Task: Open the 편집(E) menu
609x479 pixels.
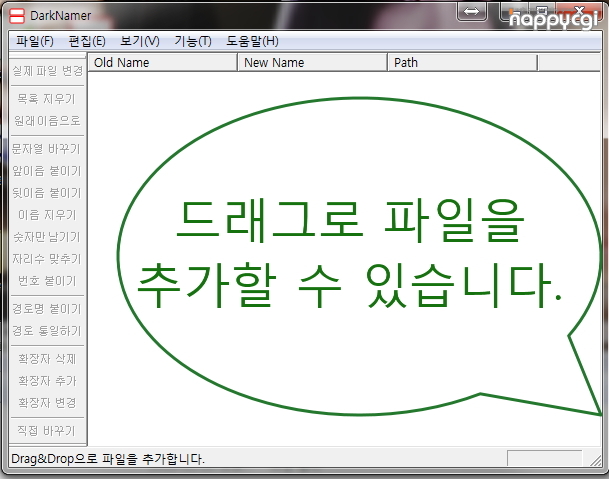Action: (x=87, y=41)
